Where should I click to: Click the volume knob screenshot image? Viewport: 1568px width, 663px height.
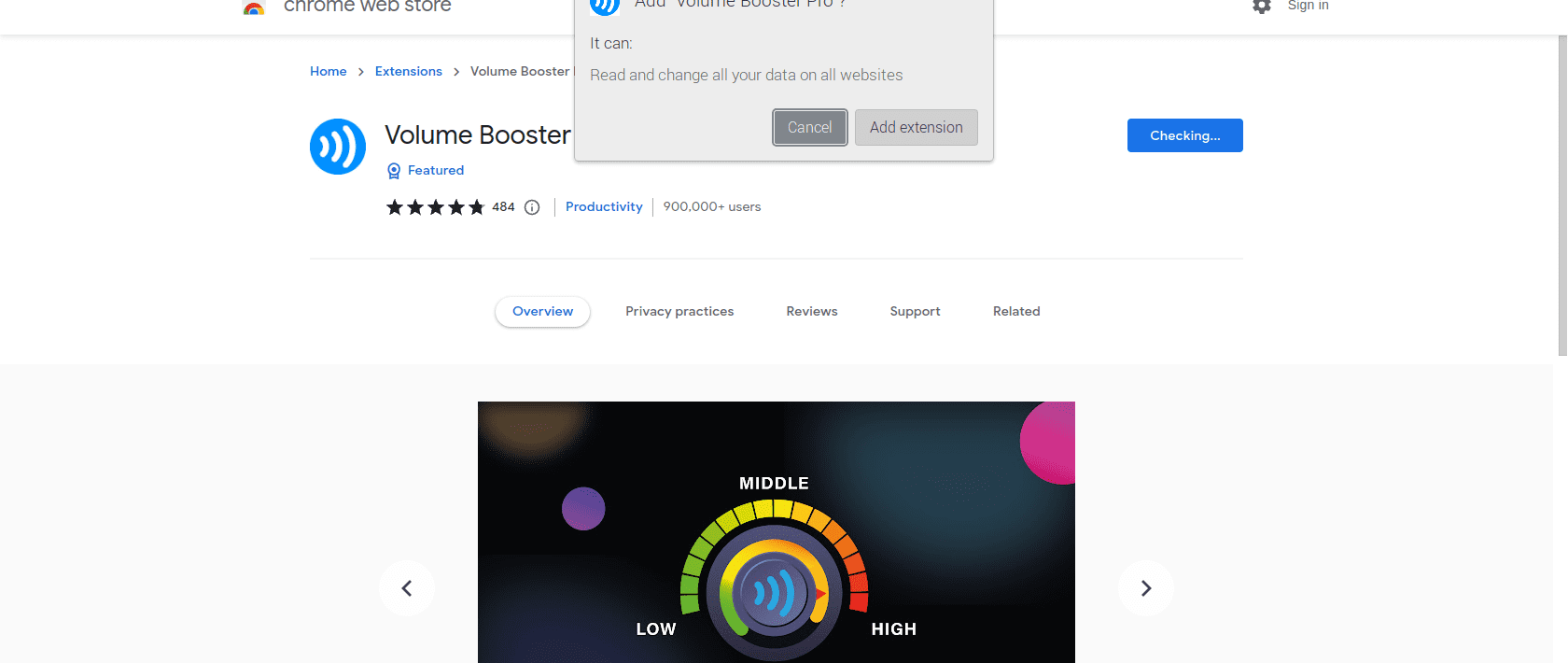click(777, 532)
